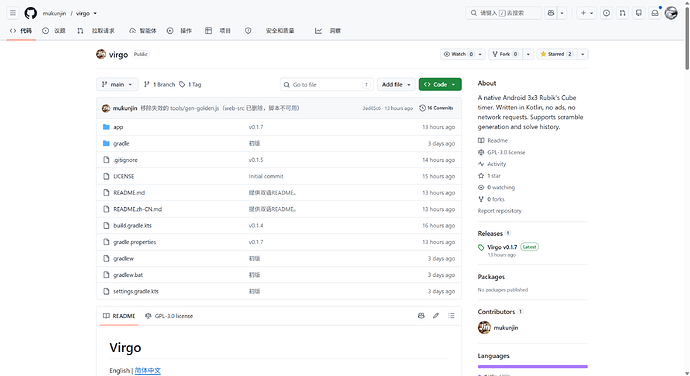Screen dimensions: 690x376
Task: Toggle the Starred button
Action: click(556, 54)
